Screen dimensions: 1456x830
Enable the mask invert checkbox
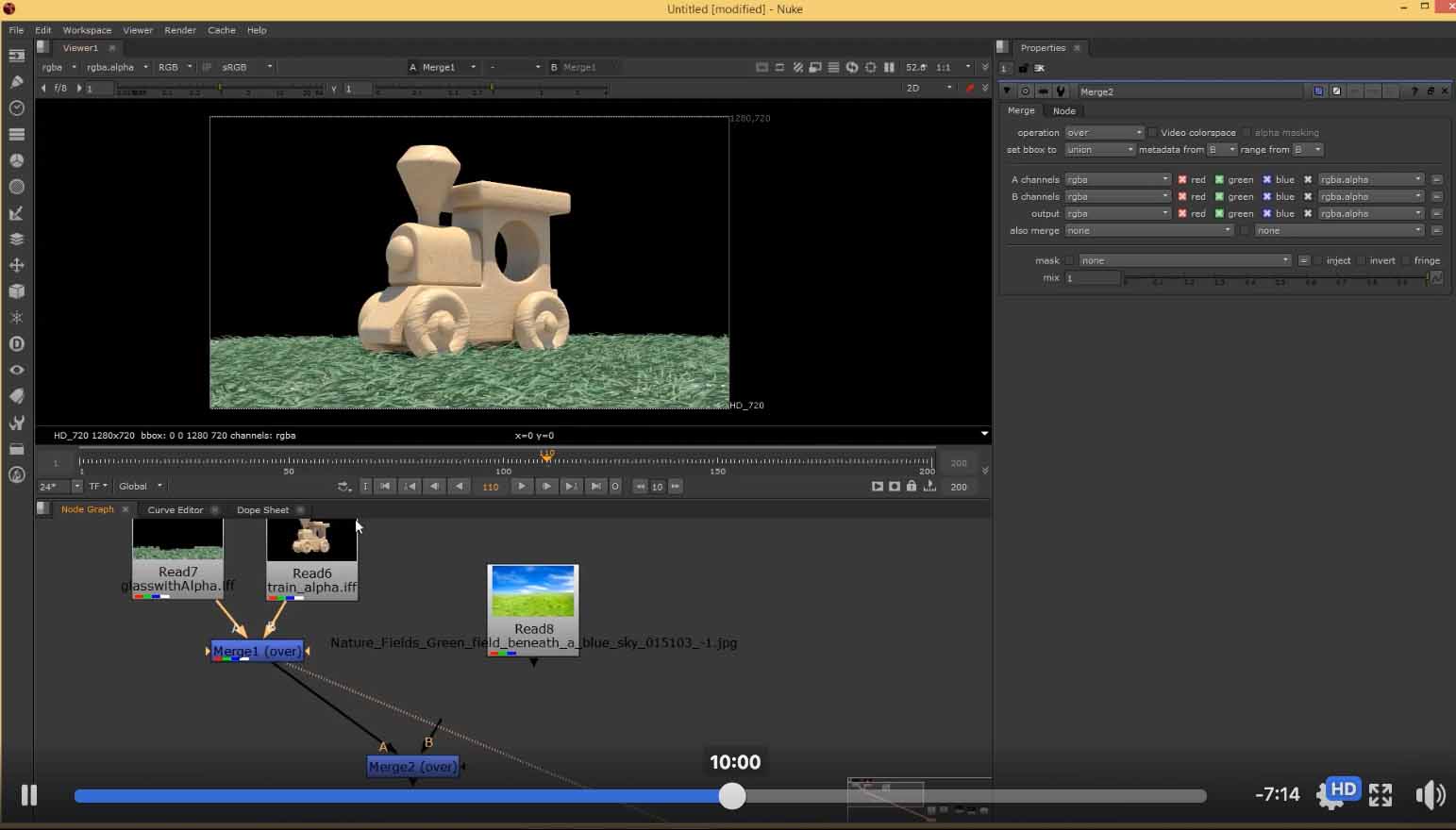coord(1362,260)
